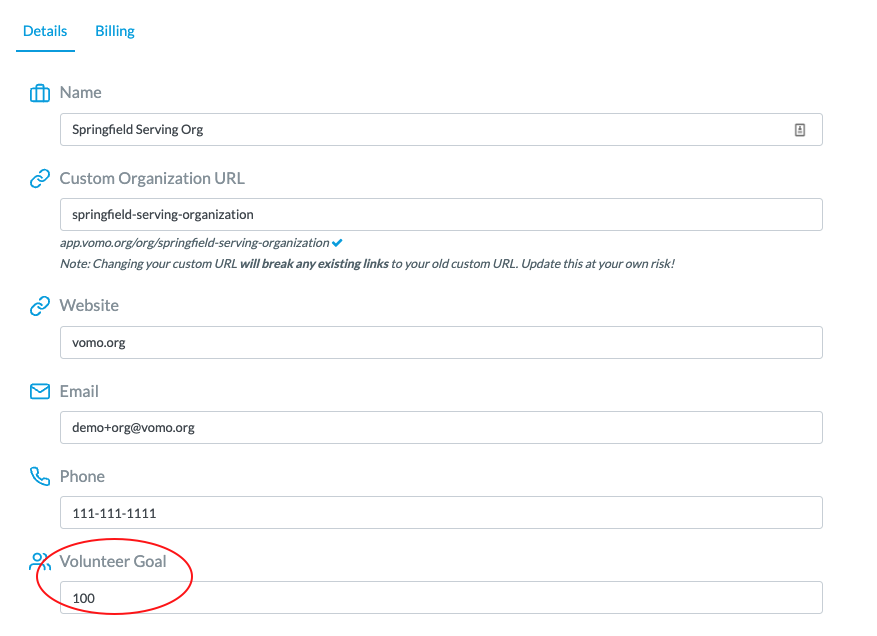Select the Details tab
This screenshot has width=877, height=636.
45,31
